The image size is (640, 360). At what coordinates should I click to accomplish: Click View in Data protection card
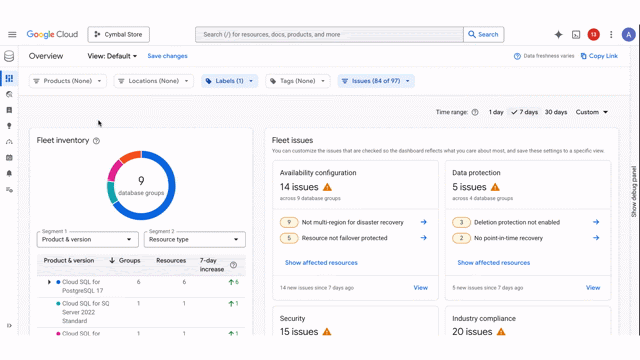tap(593, 288)
